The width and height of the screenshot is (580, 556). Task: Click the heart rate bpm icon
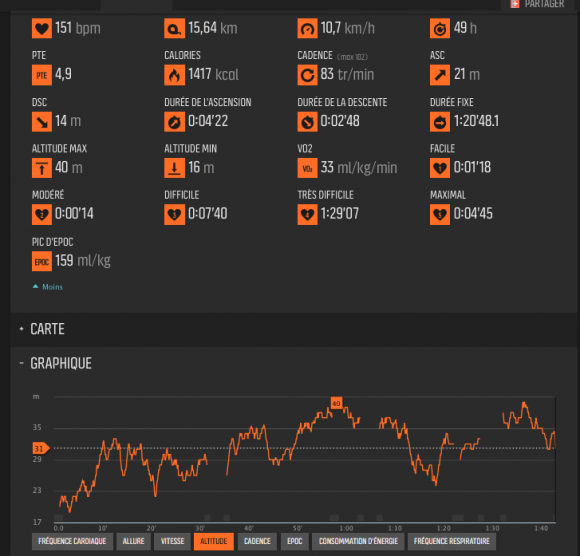tap(41, 28)
